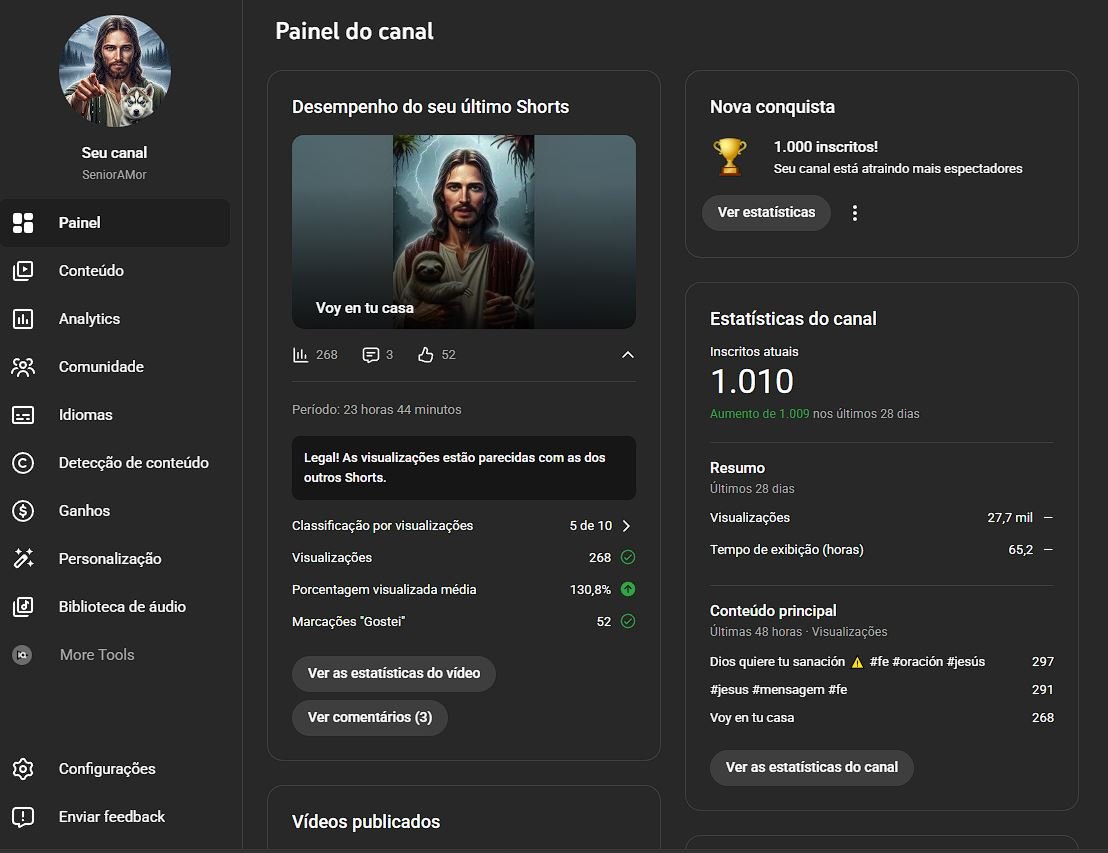The width and height of the screenshot is (1108, 853).
Task: Click the yellow warning icon in Dios quiere tu sanación
Action: coord(857,662)
